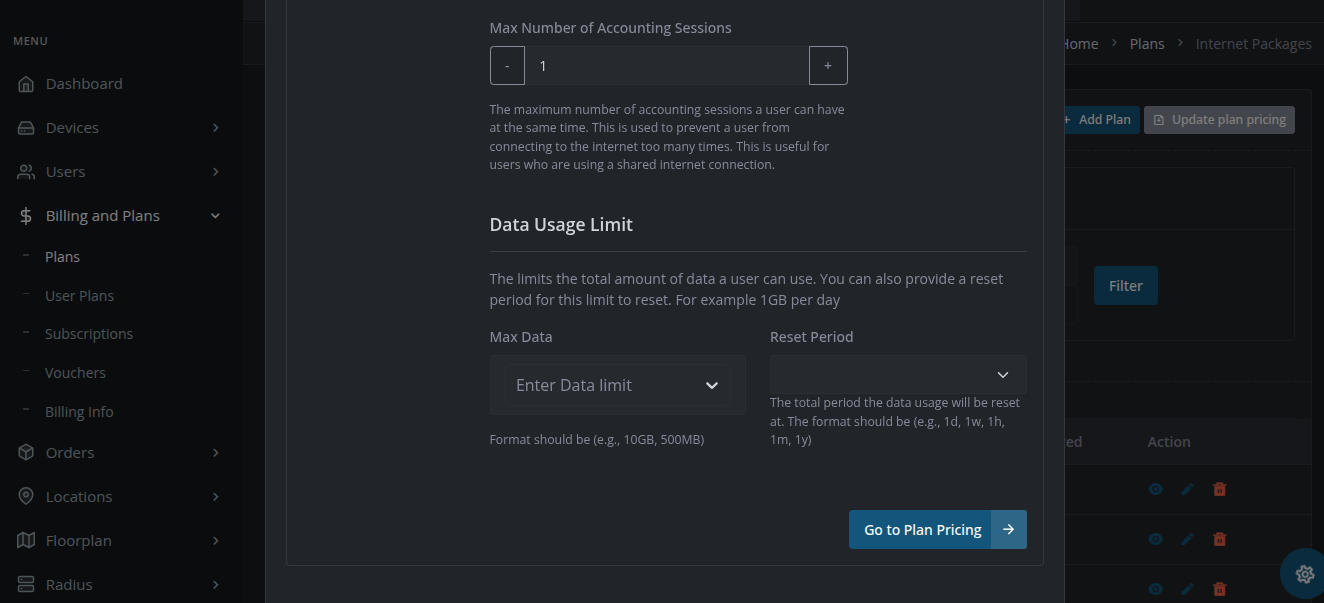Click the Floorplan map icon
The width and height of the screenshot is (1324, 603).
tap(27, 541)
